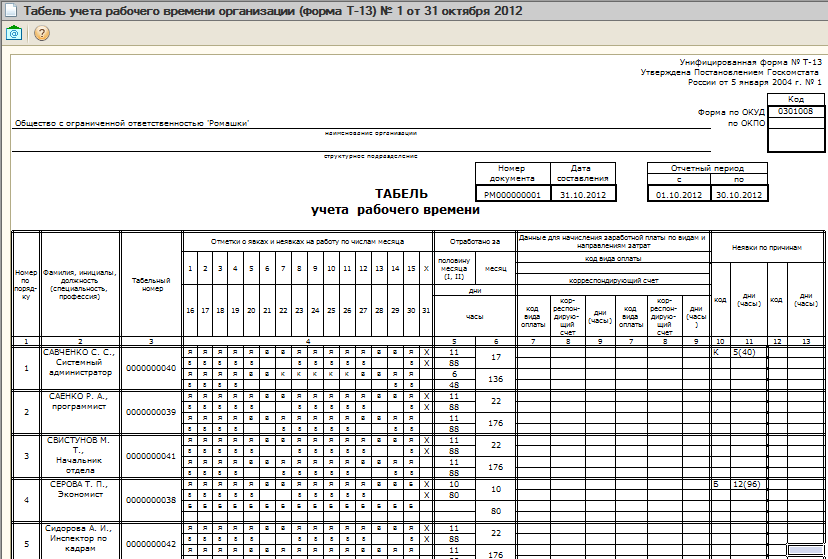Open help via question mark icon
Viewport: 828px width, 559px height.
point(42,33)
